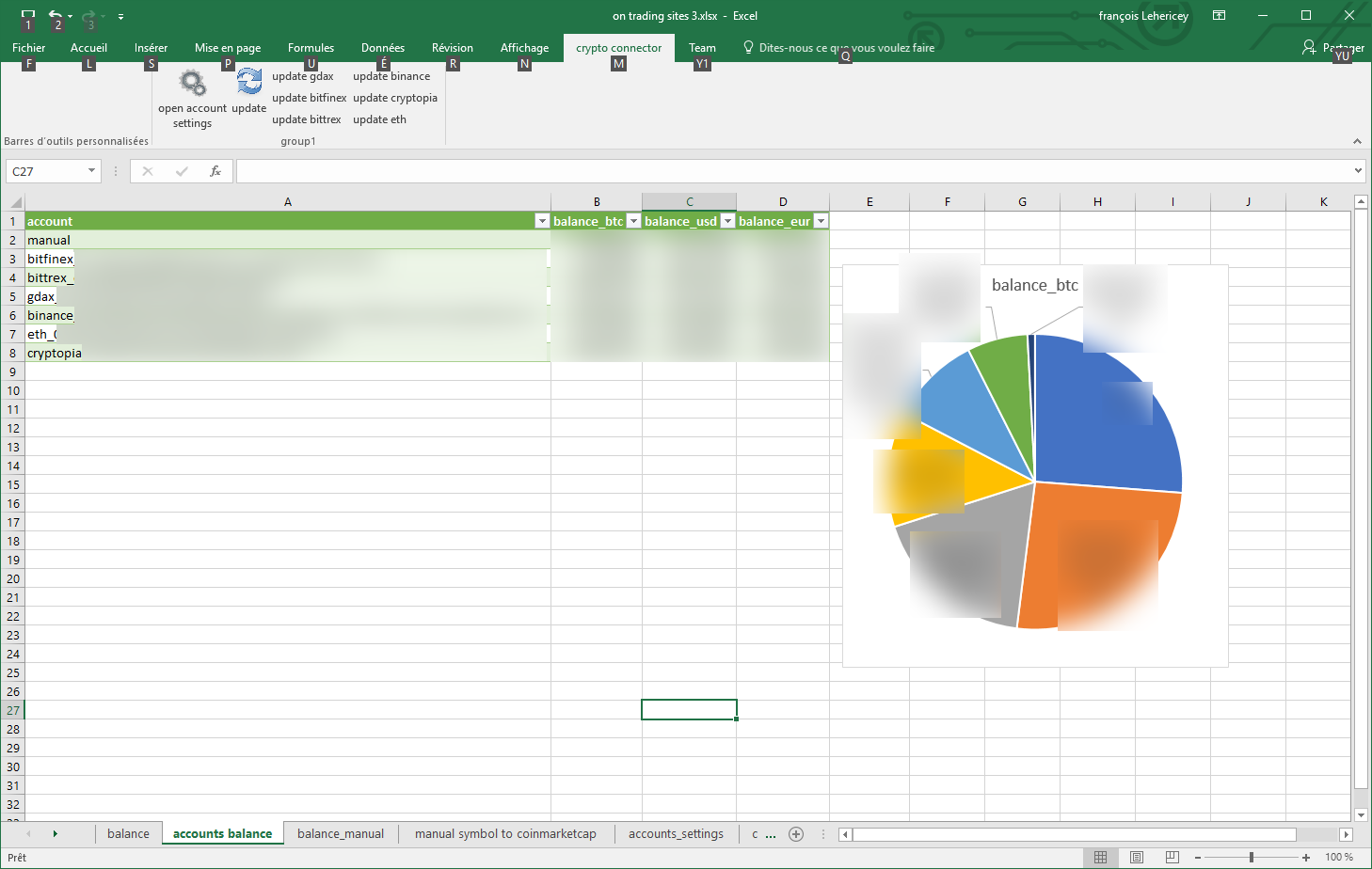The image size is (1372, 869).
Task: Open the balance_btc filter dropdown
Action: (x=633, y=221)
